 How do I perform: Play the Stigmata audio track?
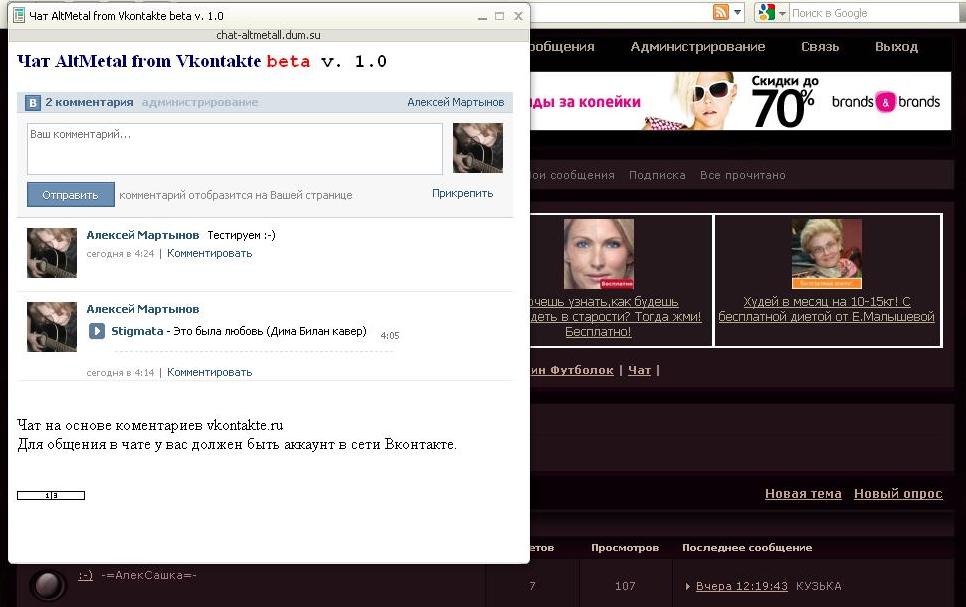pos(97,331)
